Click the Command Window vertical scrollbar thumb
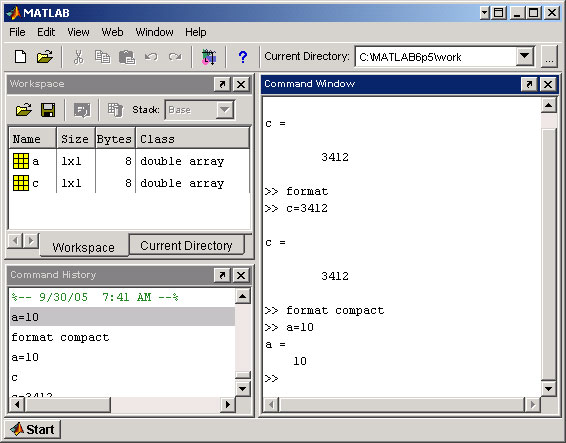Viewport: 566px width, 443px height. [549, 253]
